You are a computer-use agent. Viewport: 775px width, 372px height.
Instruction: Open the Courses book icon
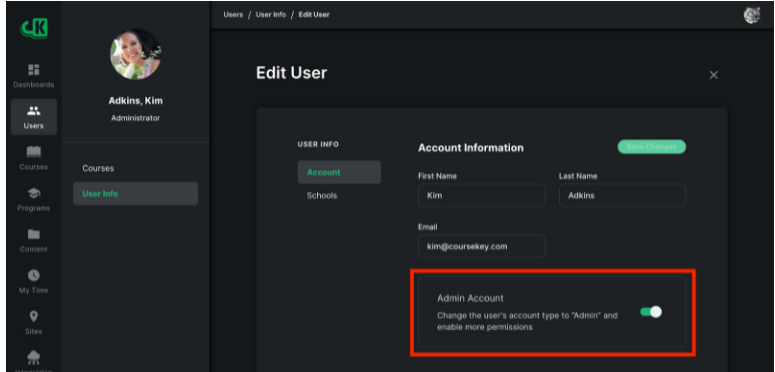[x=34, y=152]
